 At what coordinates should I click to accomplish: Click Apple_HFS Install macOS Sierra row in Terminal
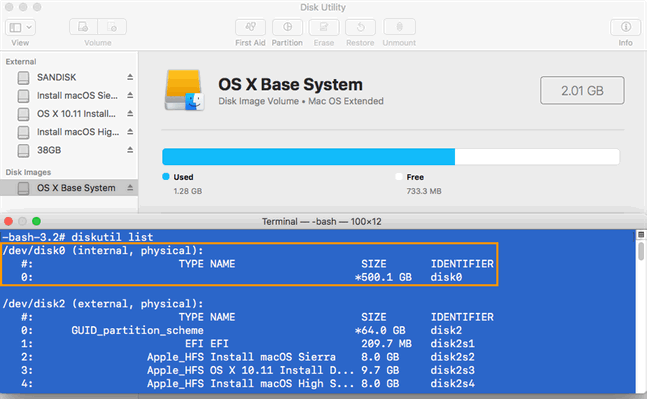(248, 357)
